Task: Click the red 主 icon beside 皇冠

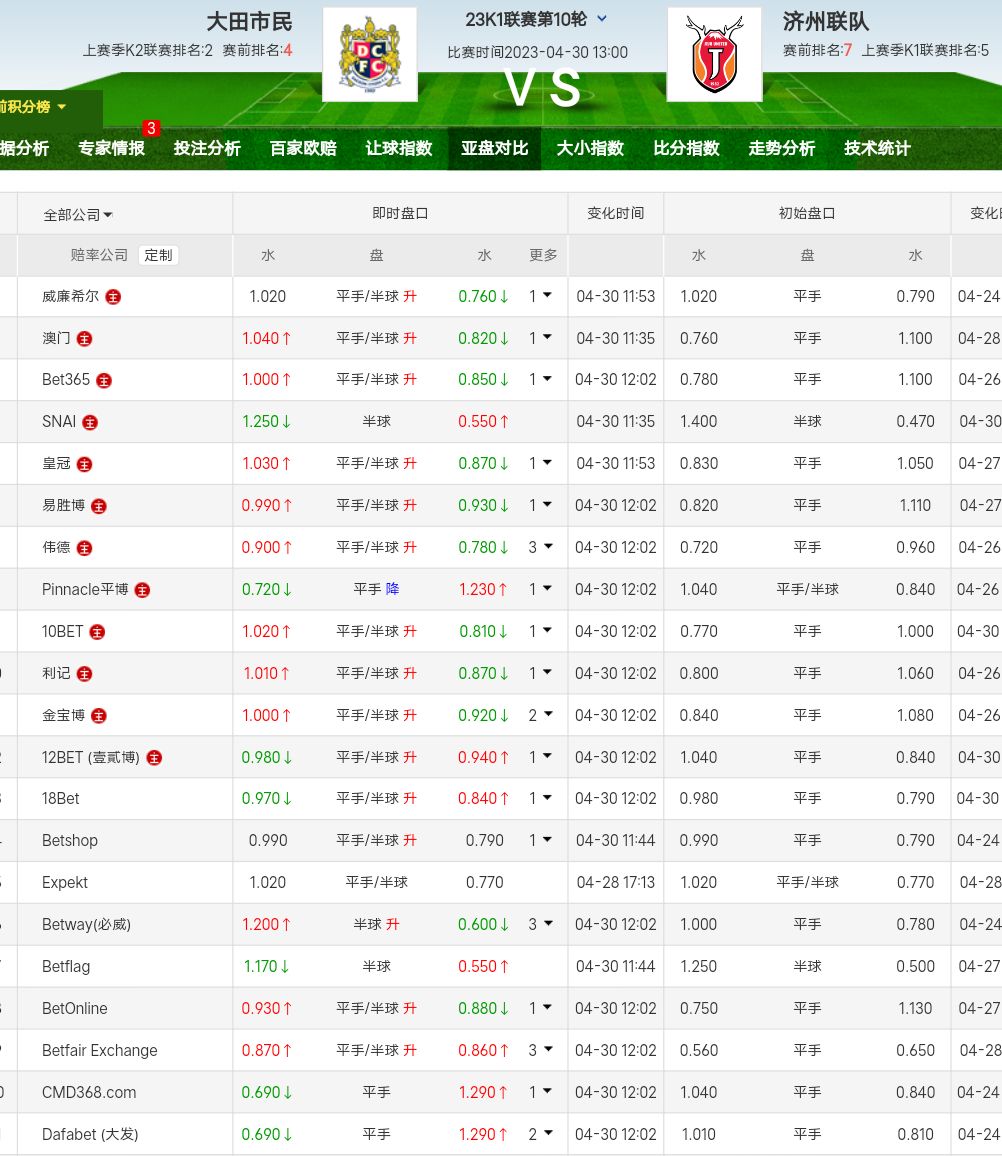Action: point(85,465)
